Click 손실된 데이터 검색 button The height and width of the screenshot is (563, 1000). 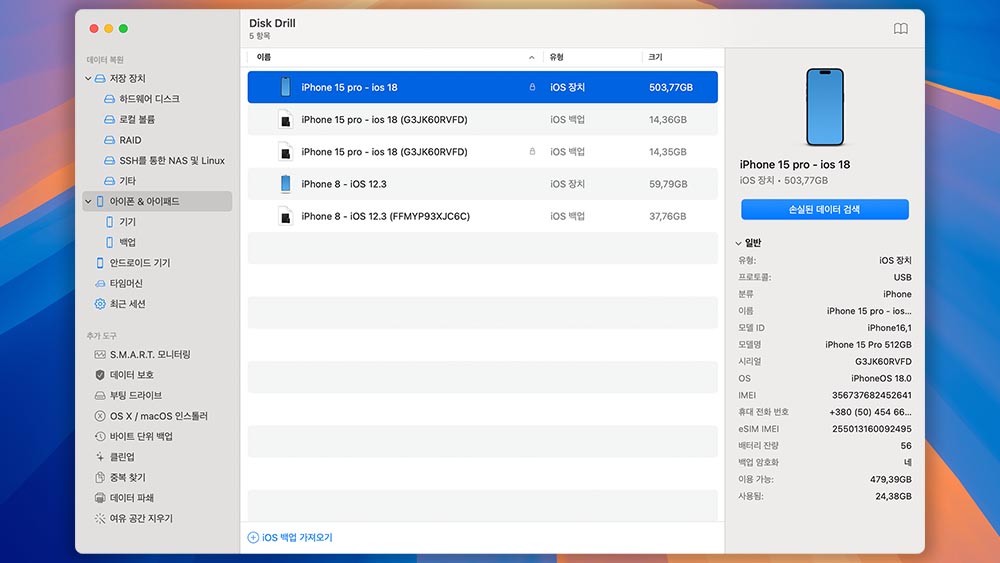tap(825, 209)
